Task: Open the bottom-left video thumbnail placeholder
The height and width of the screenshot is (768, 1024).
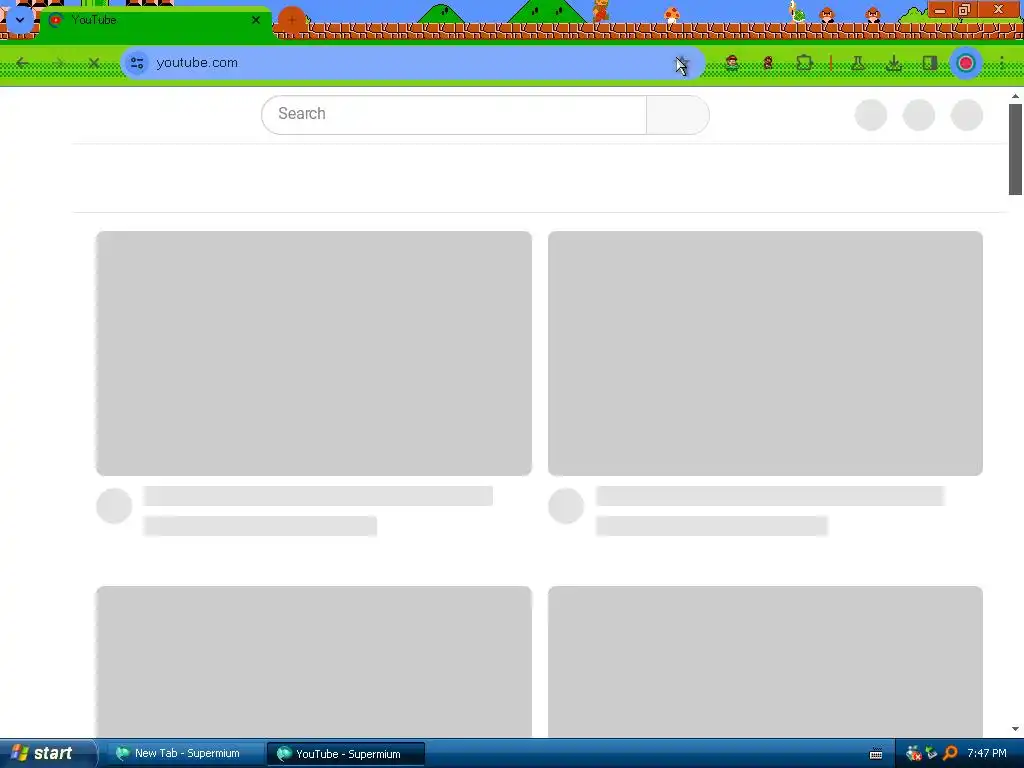Action: coord(313,662)
